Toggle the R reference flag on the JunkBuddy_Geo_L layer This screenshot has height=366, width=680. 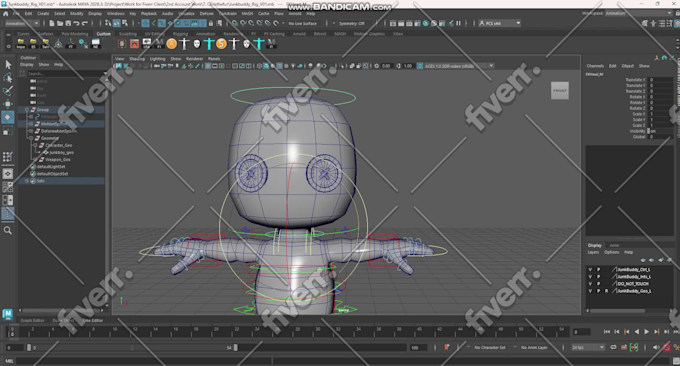(x=606, y=291)
